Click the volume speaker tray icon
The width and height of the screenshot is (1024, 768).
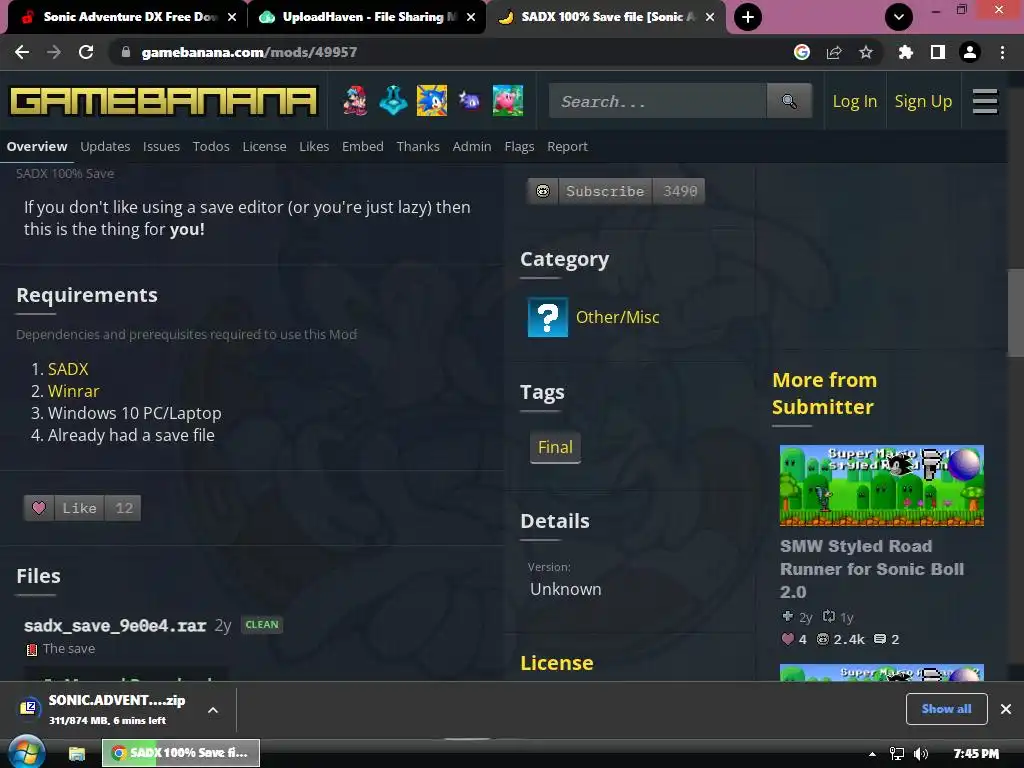coord(921,754)
